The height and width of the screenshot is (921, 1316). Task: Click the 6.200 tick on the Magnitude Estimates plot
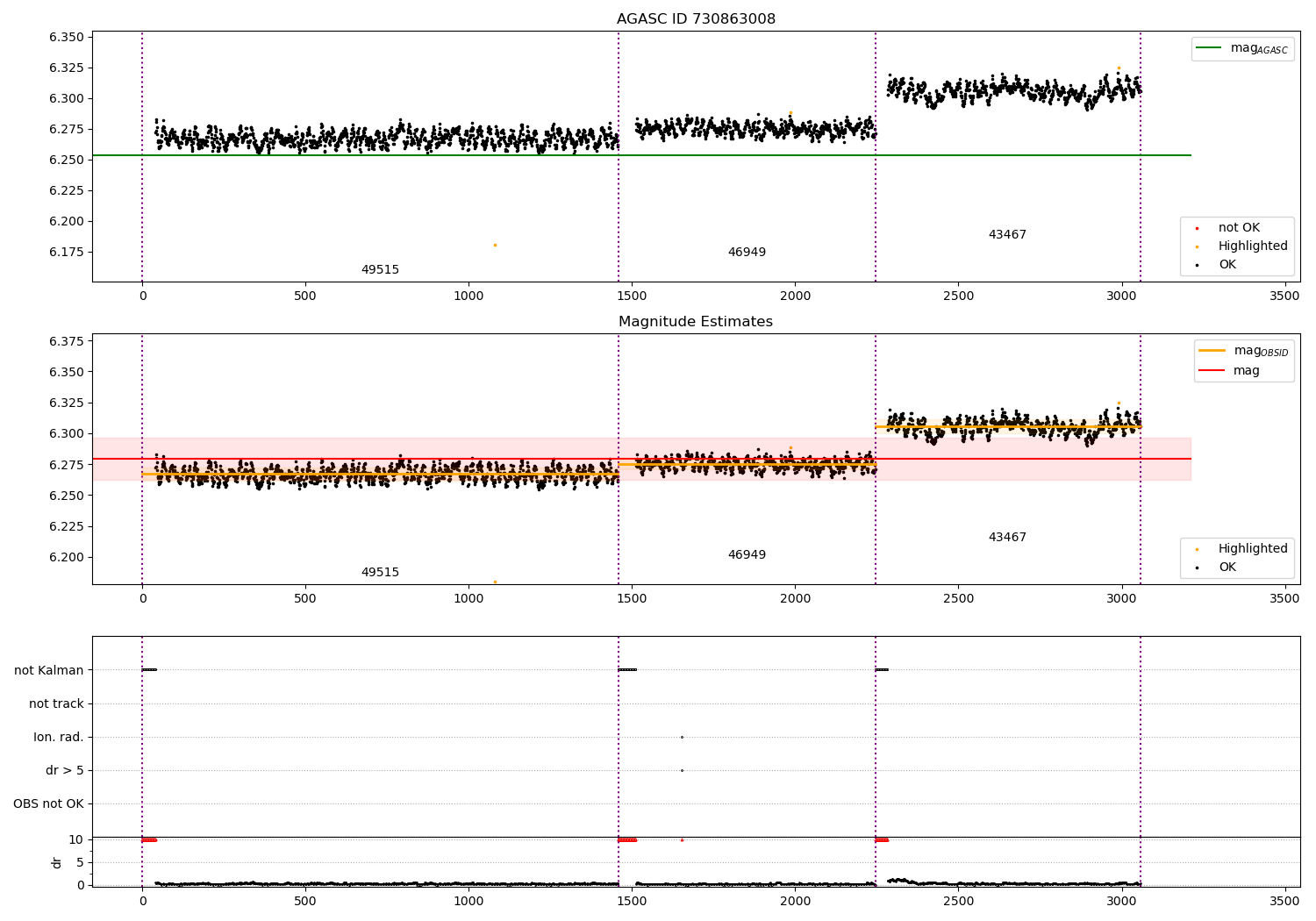click(67, 558)
